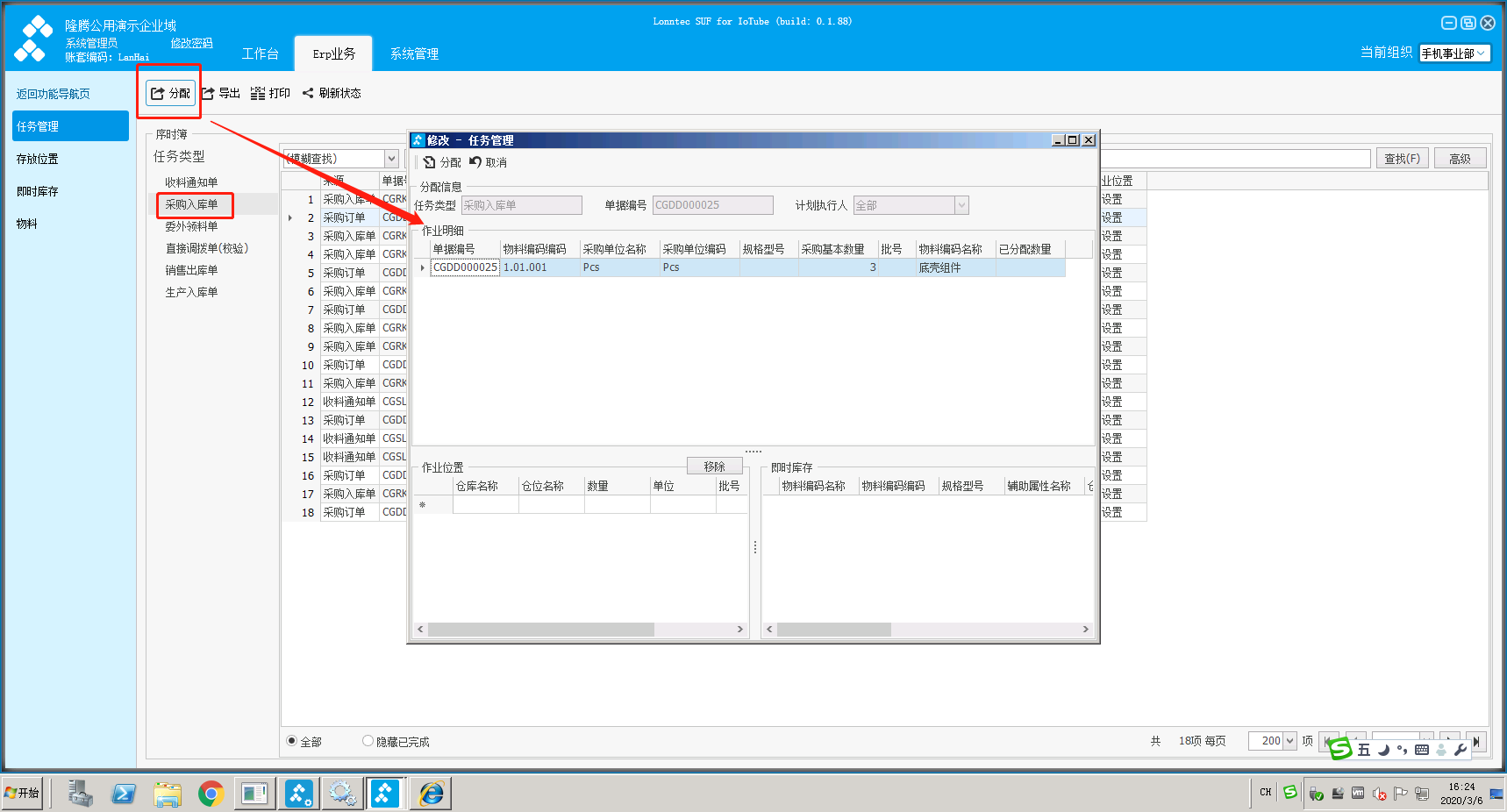Click the Action Center flag tray icon
Image resolution: width=1507 pixels, height=812 pixels.
click(x=1400, y=794)
